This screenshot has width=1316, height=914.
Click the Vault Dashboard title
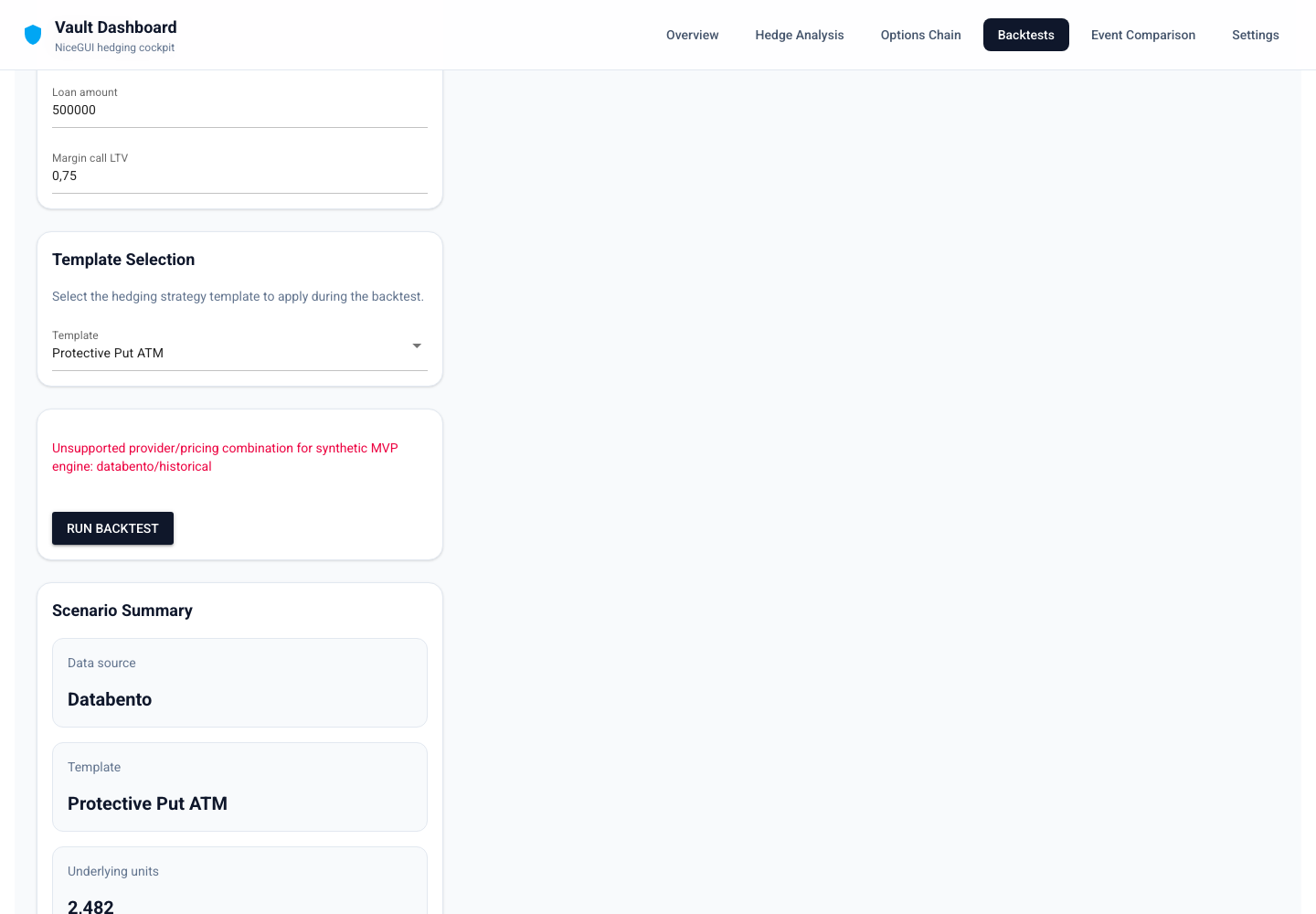coord(116,27)
